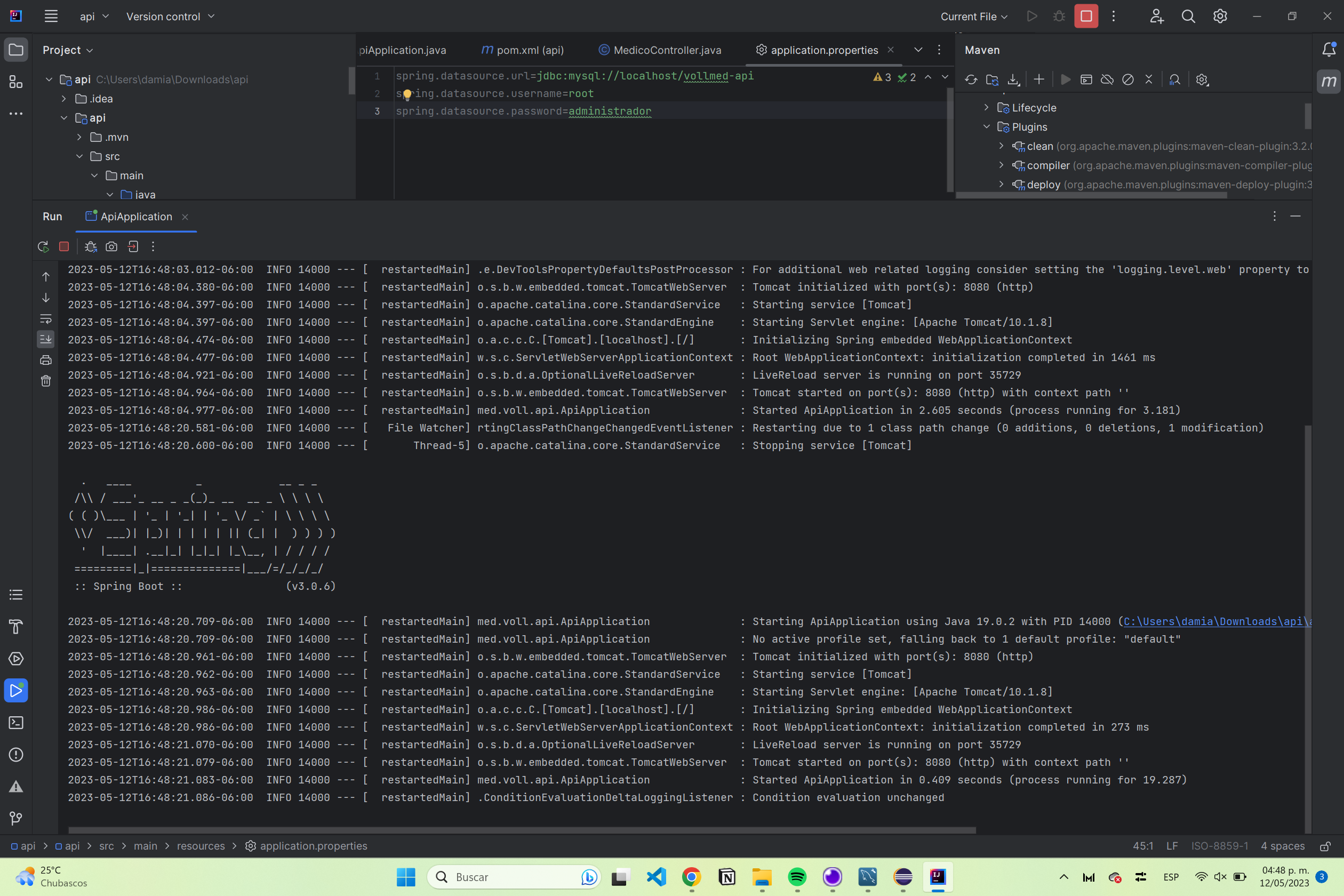Collapse the src folder
Screen dimensions: 1344x896
79,156
